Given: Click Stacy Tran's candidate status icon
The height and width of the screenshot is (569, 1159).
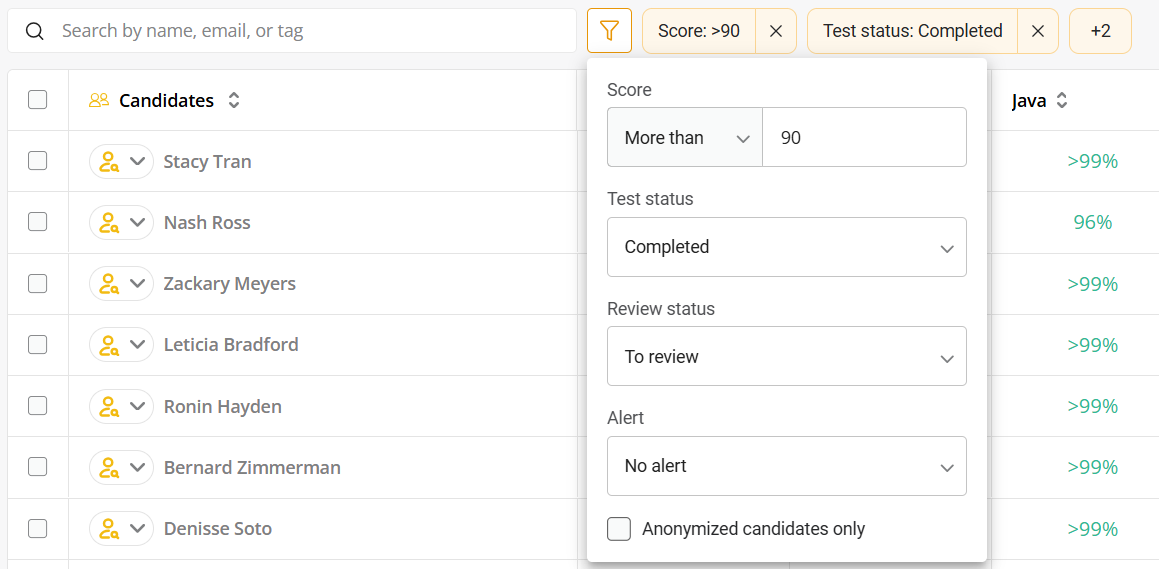Looking at the screenshot, I should click(x=109, y=162).
